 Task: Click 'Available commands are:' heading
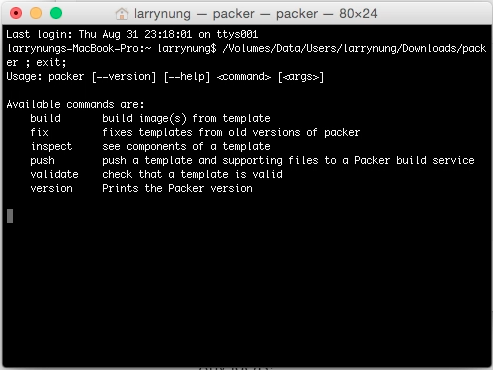tap(75, 104)
